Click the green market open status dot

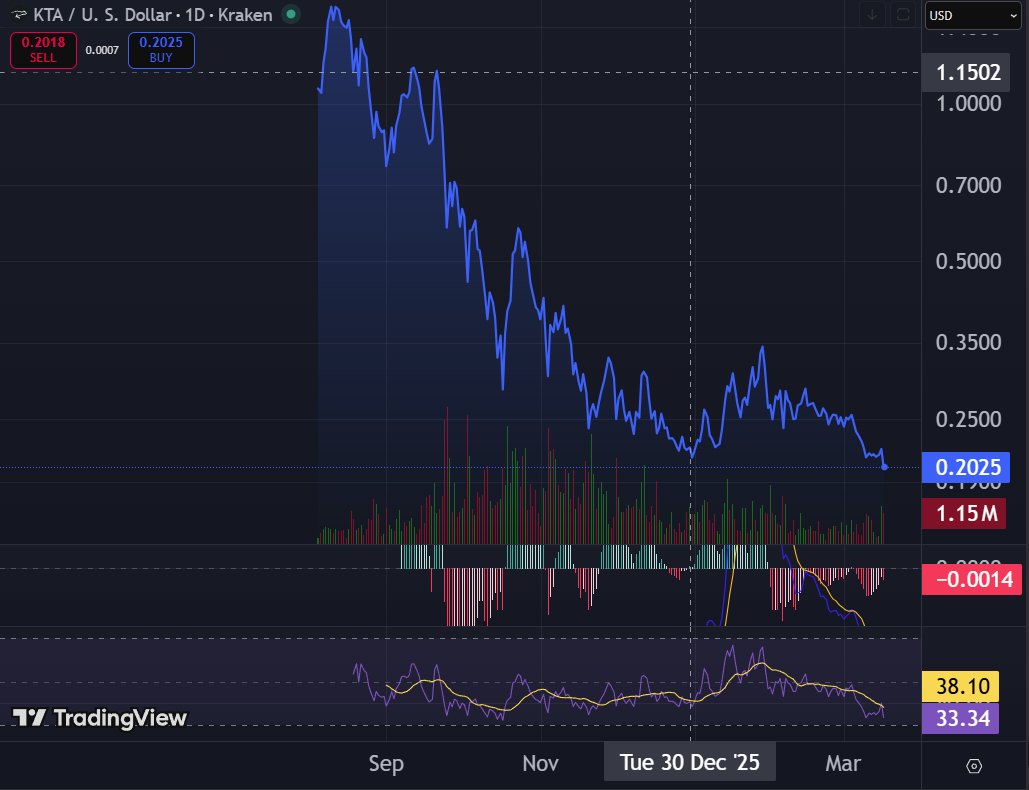(x=291, y=14)
